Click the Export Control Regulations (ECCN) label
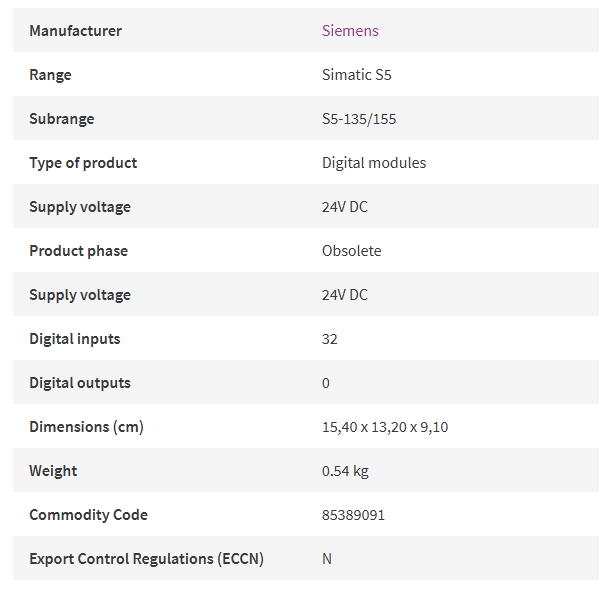Viewport: 616px width, 596px height. click(146, 559)
